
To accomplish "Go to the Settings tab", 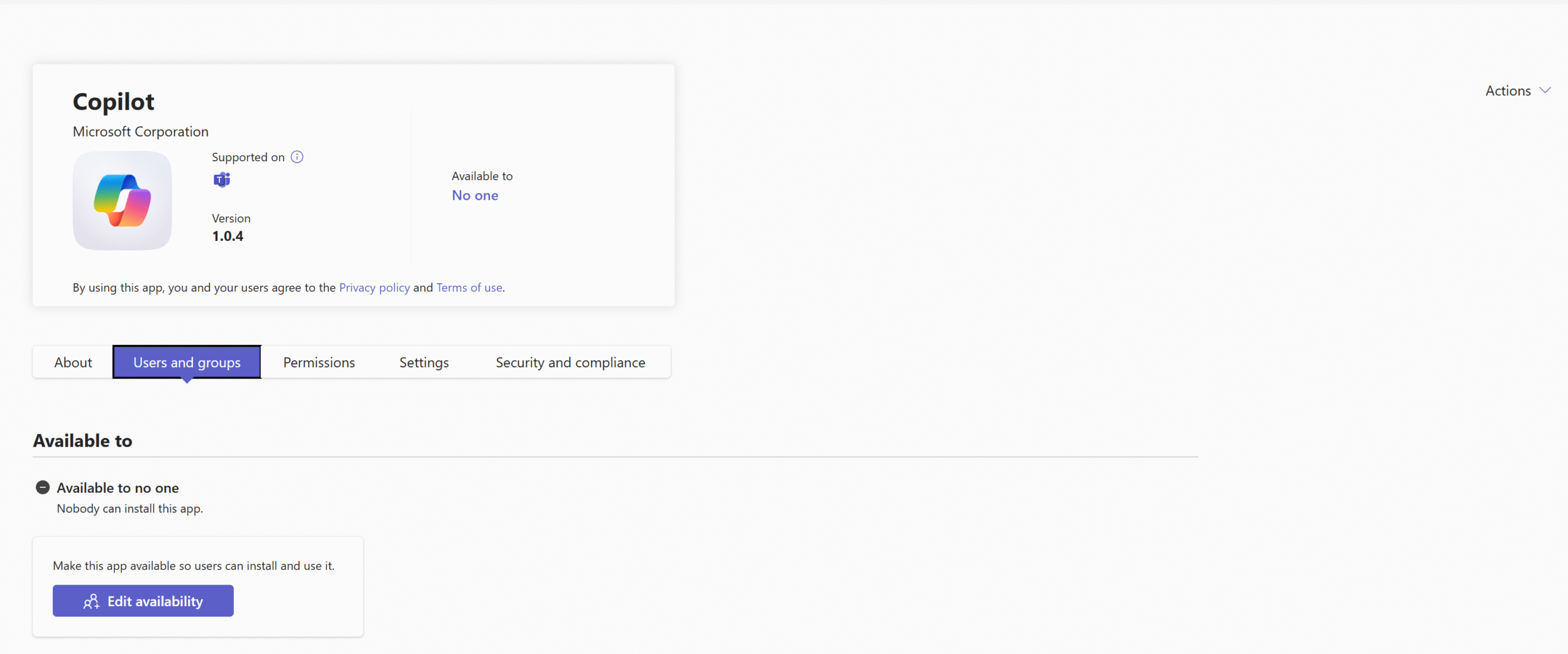I will [424, 362].
